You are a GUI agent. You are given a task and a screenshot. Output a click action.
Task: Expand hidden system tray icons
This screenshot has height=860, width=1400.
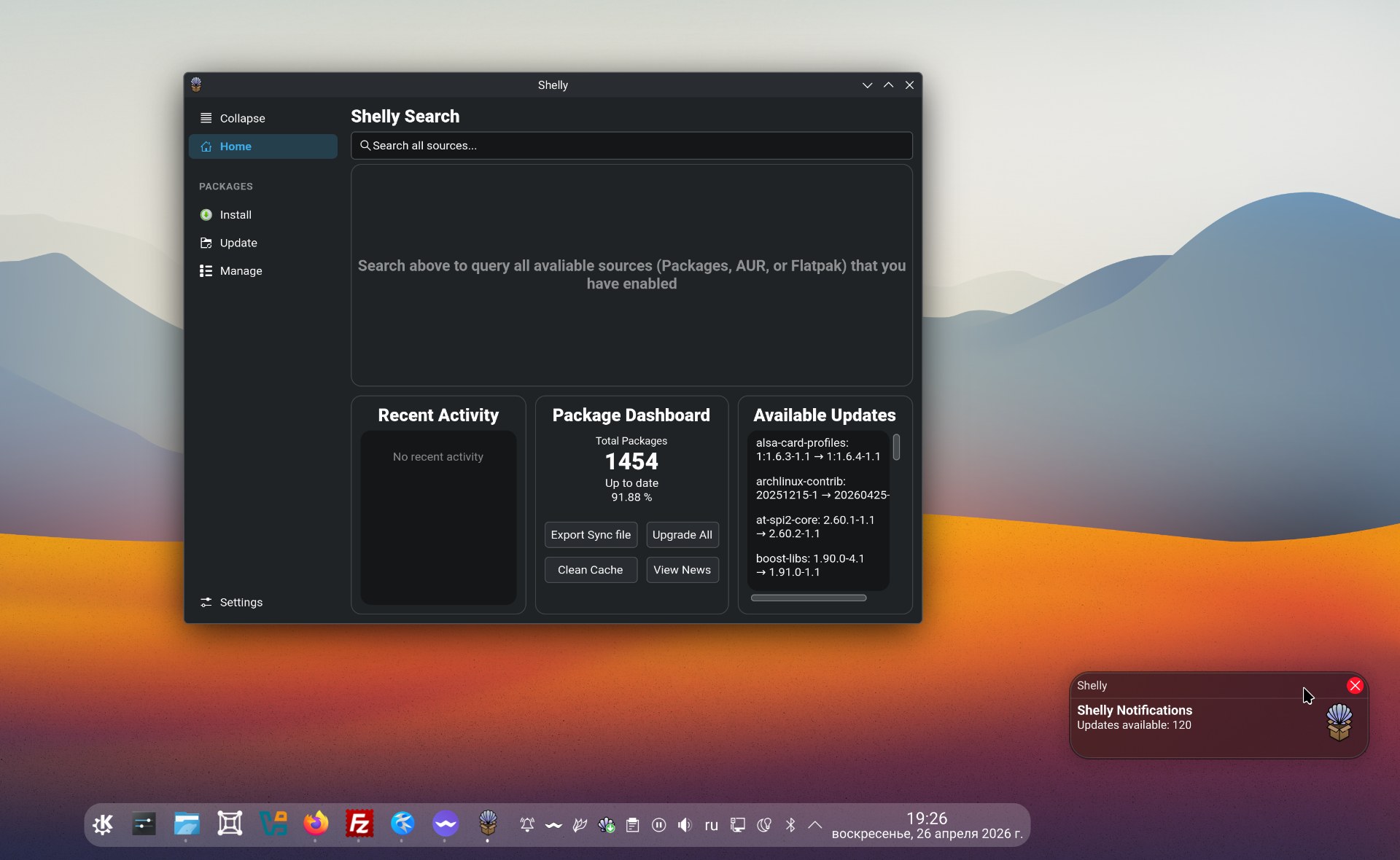click(815, 825)
